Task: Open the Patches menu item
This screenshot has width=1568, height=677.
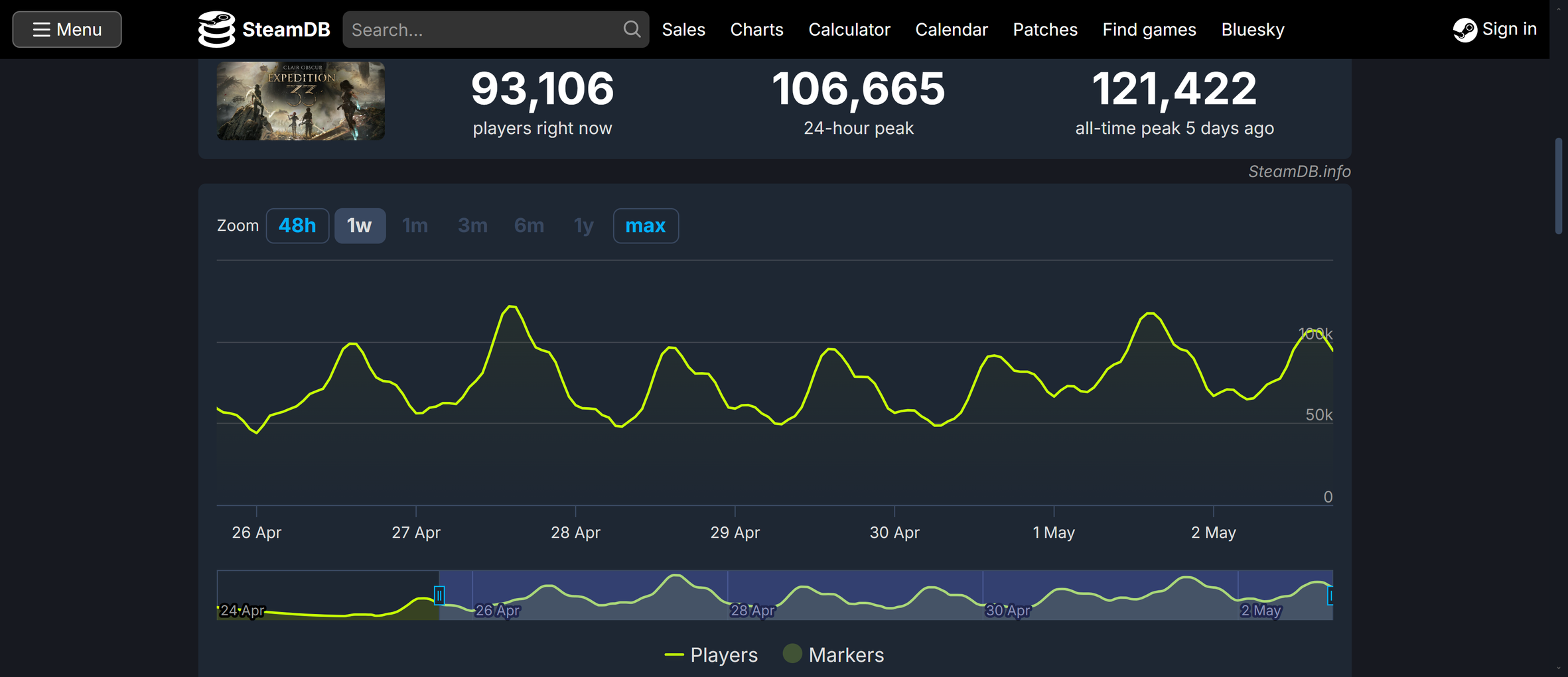Action: click(1044, 29)
